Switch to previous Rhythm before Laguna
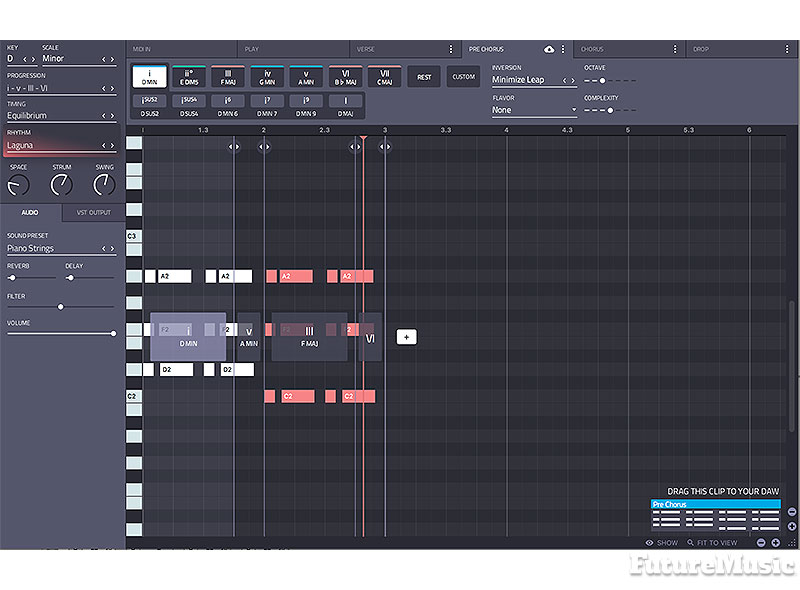 point(104,145)
